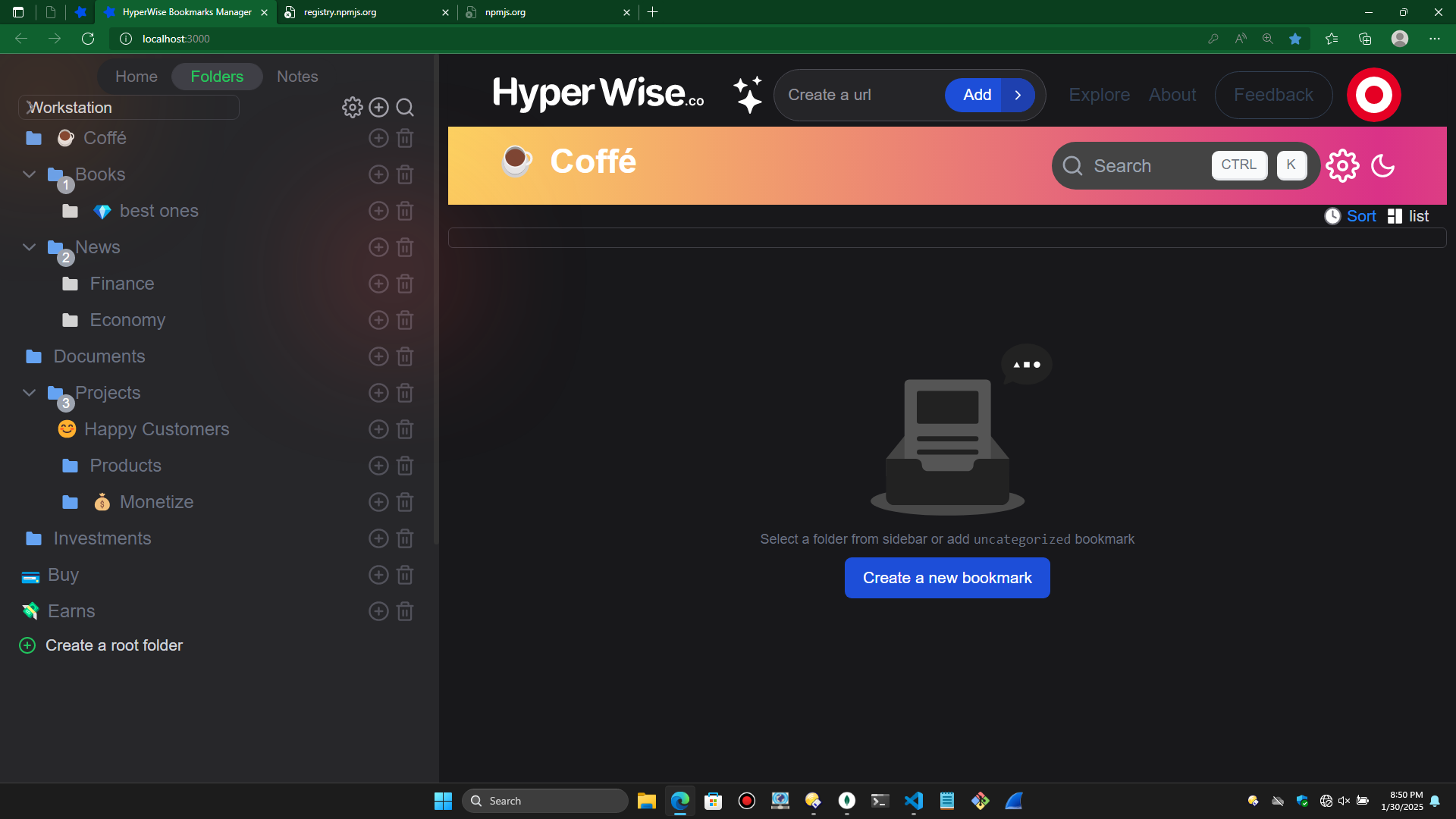Open the About link
The image size is (1456, 819).
[x=1172, y=95]
